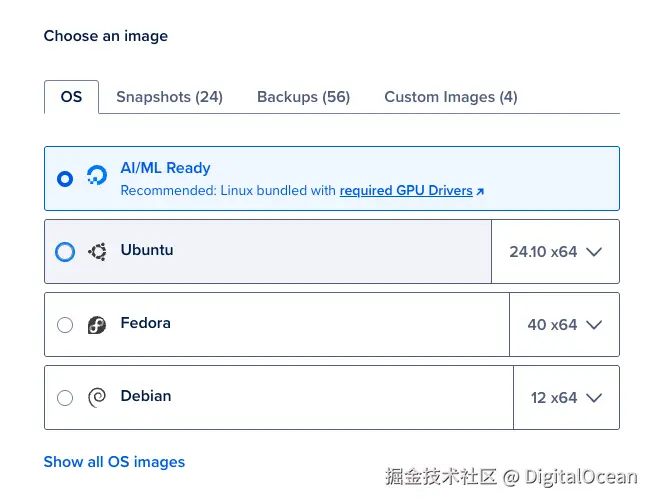
Task: Open the Snapshots (24) tab
Action: click(169, 97)
